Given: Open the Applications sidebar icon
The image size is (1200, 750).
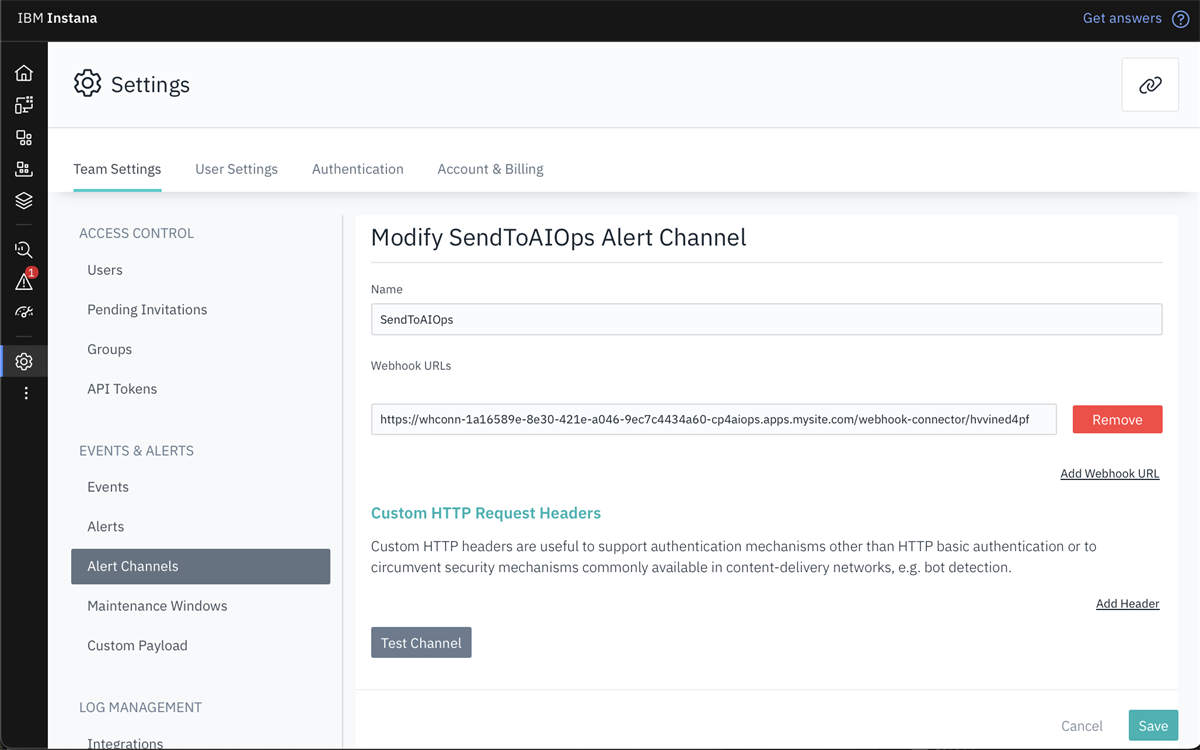Looking at the screenshot, I should 24,138.
